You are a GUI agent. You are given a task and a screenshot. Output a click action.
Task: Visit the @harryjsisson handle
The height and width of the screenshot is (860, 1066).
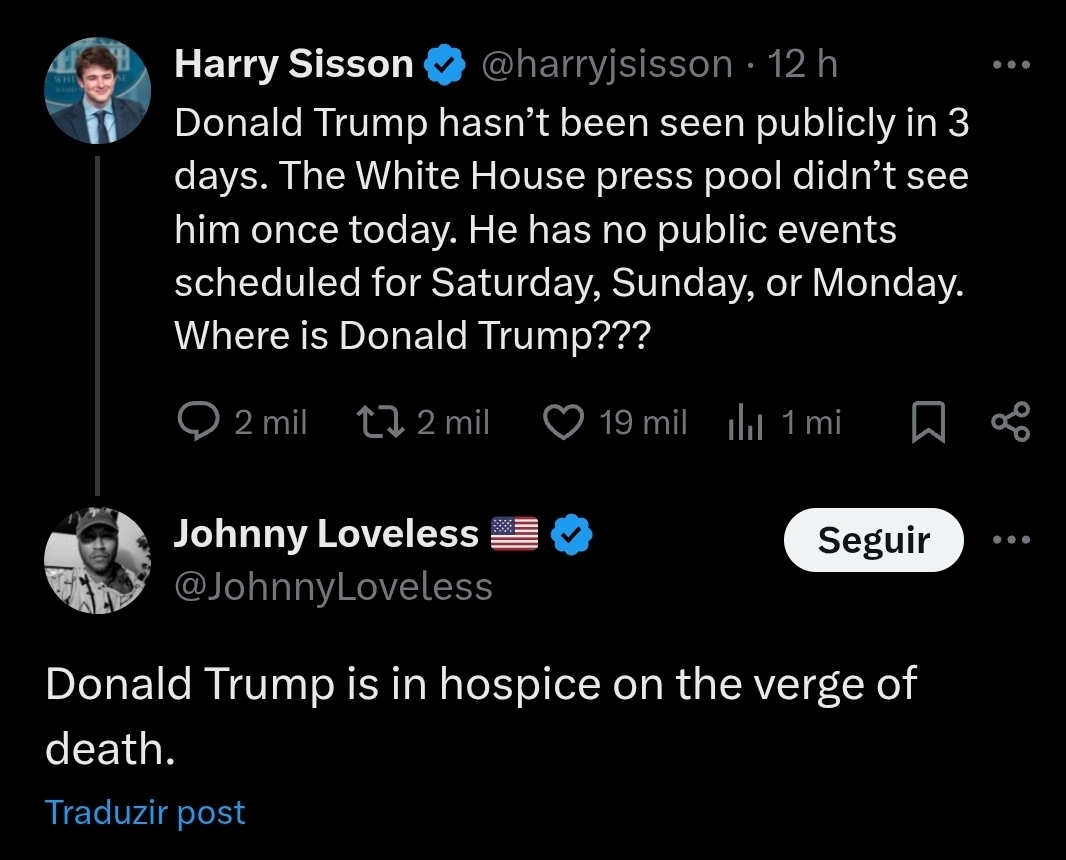click(607, 65)
